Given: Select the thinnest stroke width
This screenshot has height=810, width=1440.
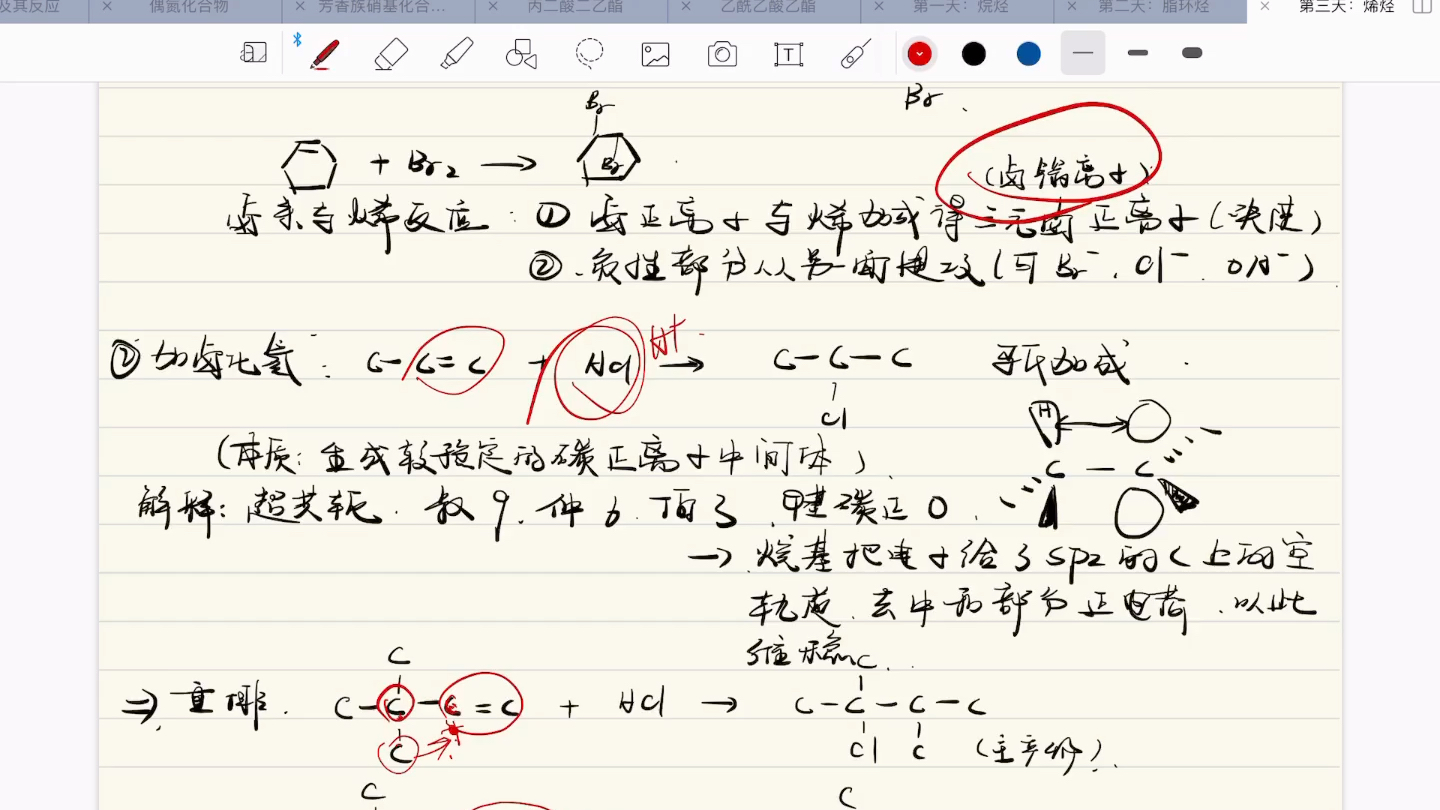Looking at the screenshot, I should click(x=1083, y=53).
